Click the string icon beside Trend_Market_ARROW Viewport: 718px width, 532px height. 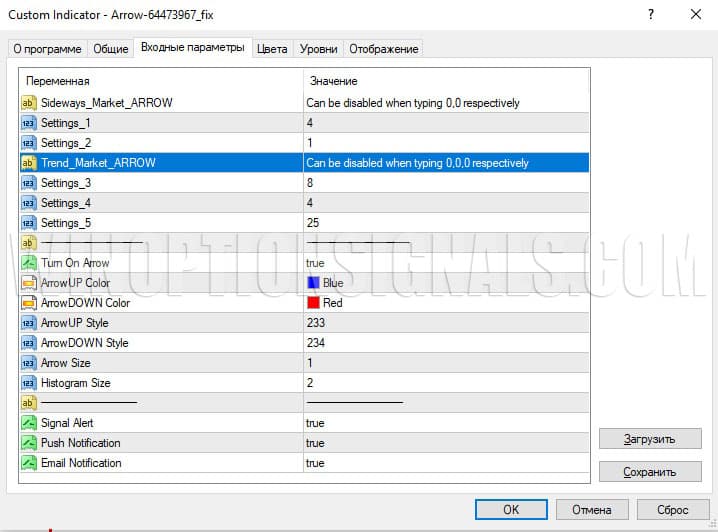tap(28, 163)
